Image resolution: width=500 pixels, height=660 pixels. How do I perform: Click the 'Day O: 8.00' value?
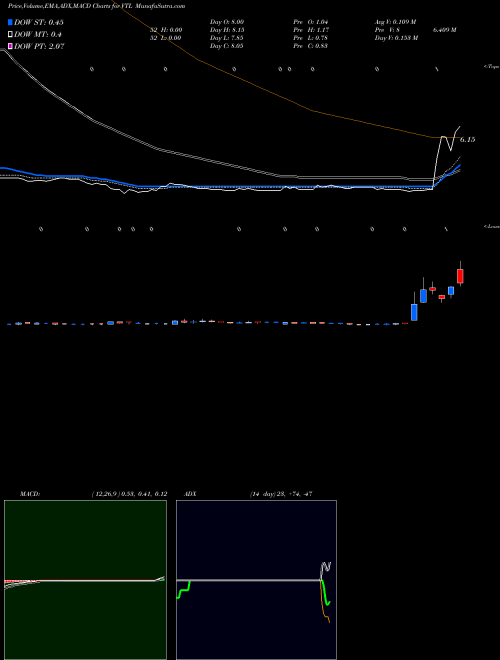(x=227, y=22)
